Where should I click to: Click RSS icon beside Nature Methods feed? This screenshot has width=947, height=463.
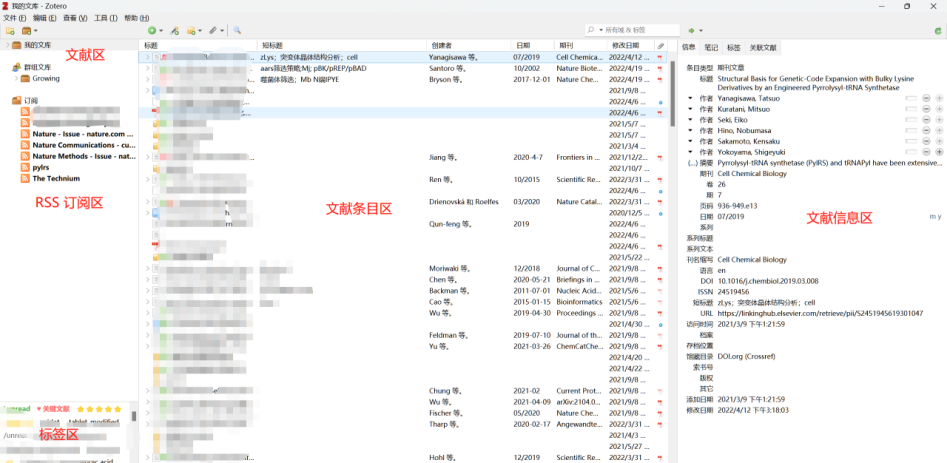click(25, 156)
